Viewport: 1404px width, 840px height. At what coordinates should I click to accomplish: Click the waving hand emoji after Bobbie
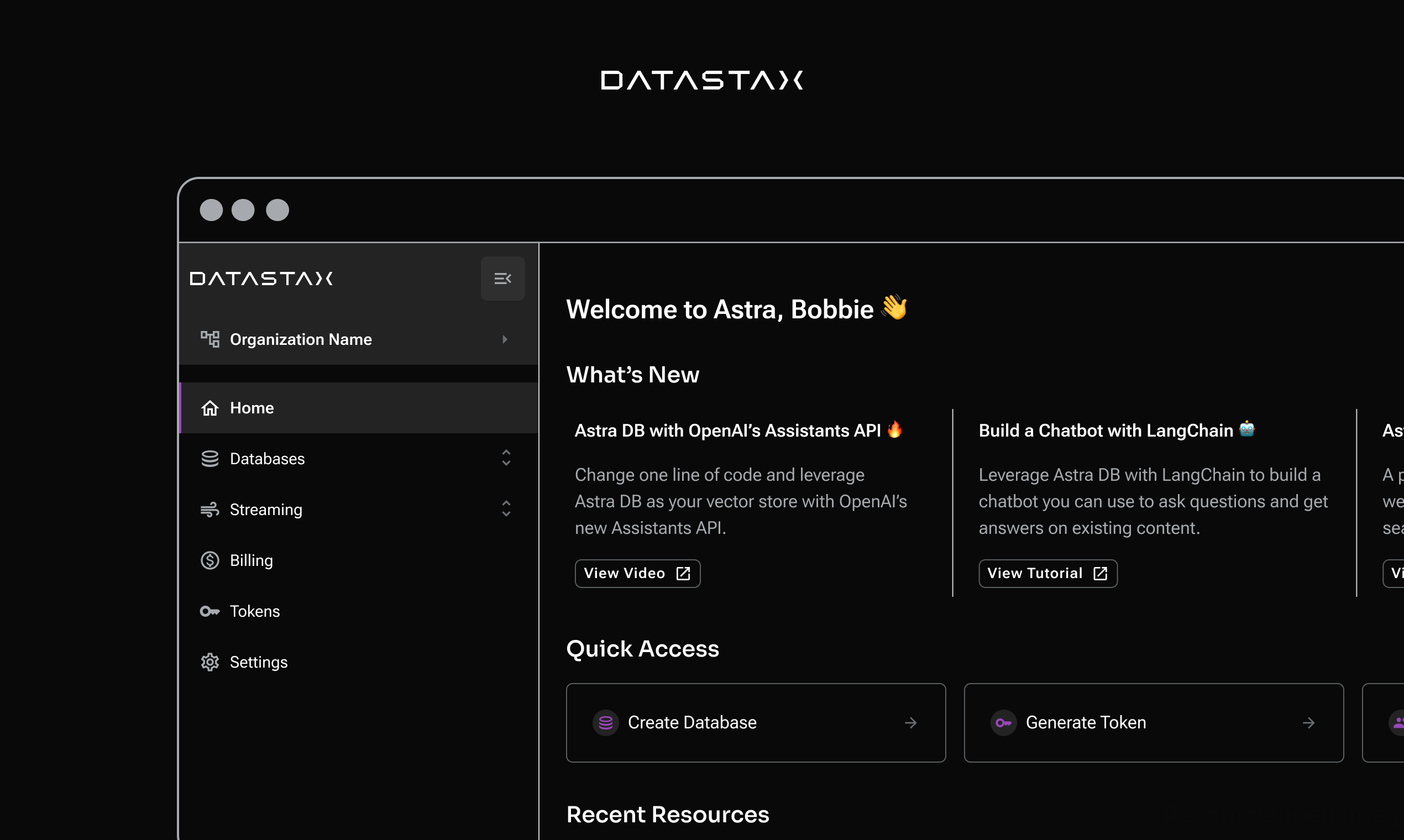click(895, 307)
